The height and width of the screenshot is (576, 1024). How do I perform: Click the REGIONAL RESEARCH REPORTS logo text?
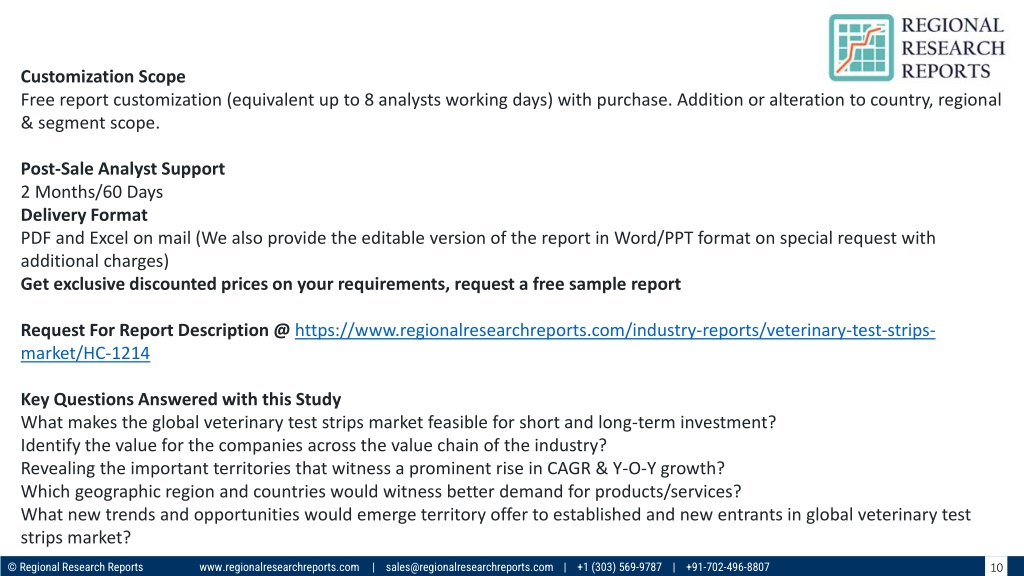tap(953, 48)
